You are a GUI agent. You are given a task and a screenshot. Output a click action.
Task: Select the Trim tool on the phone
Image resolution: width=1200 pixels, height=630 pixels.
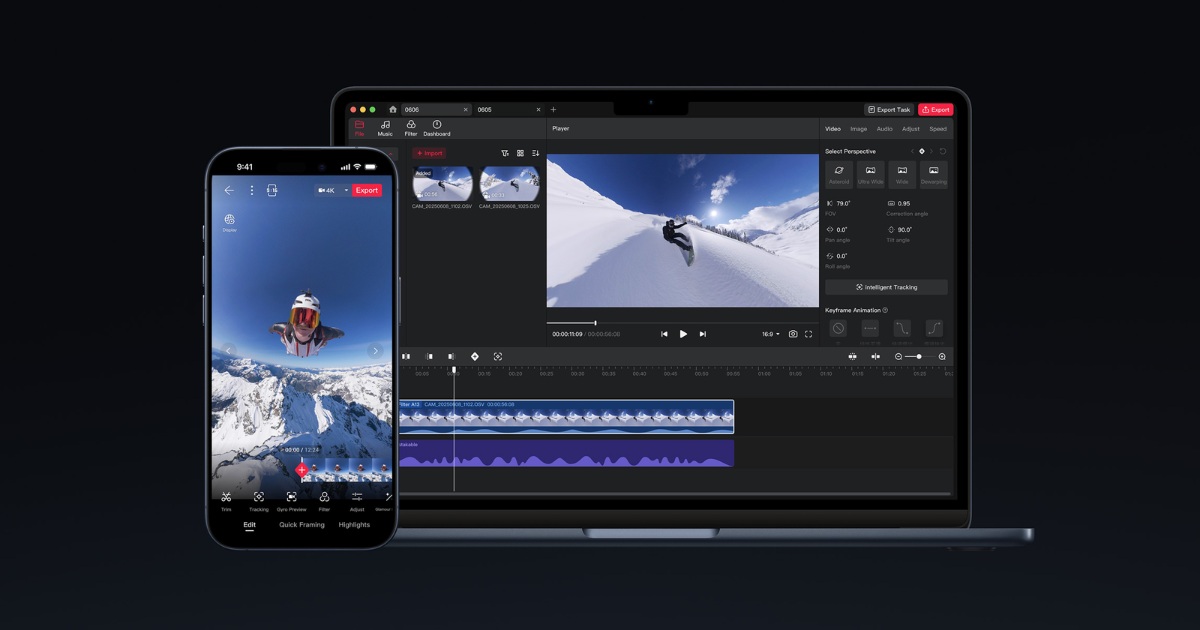[x=226, y=499]
